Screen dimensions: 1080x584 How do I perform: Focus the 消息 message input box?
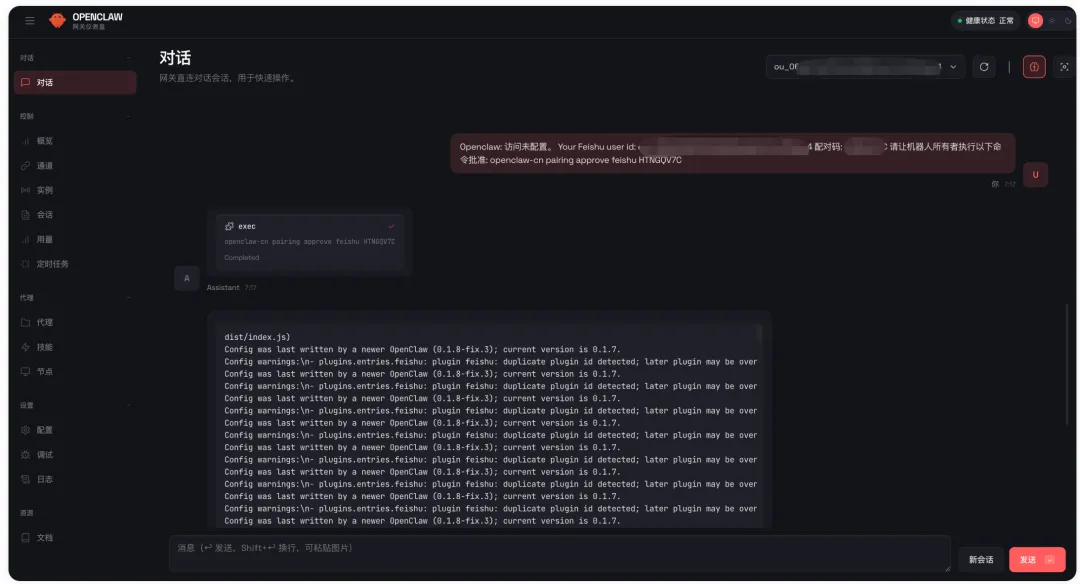point(559,554)
